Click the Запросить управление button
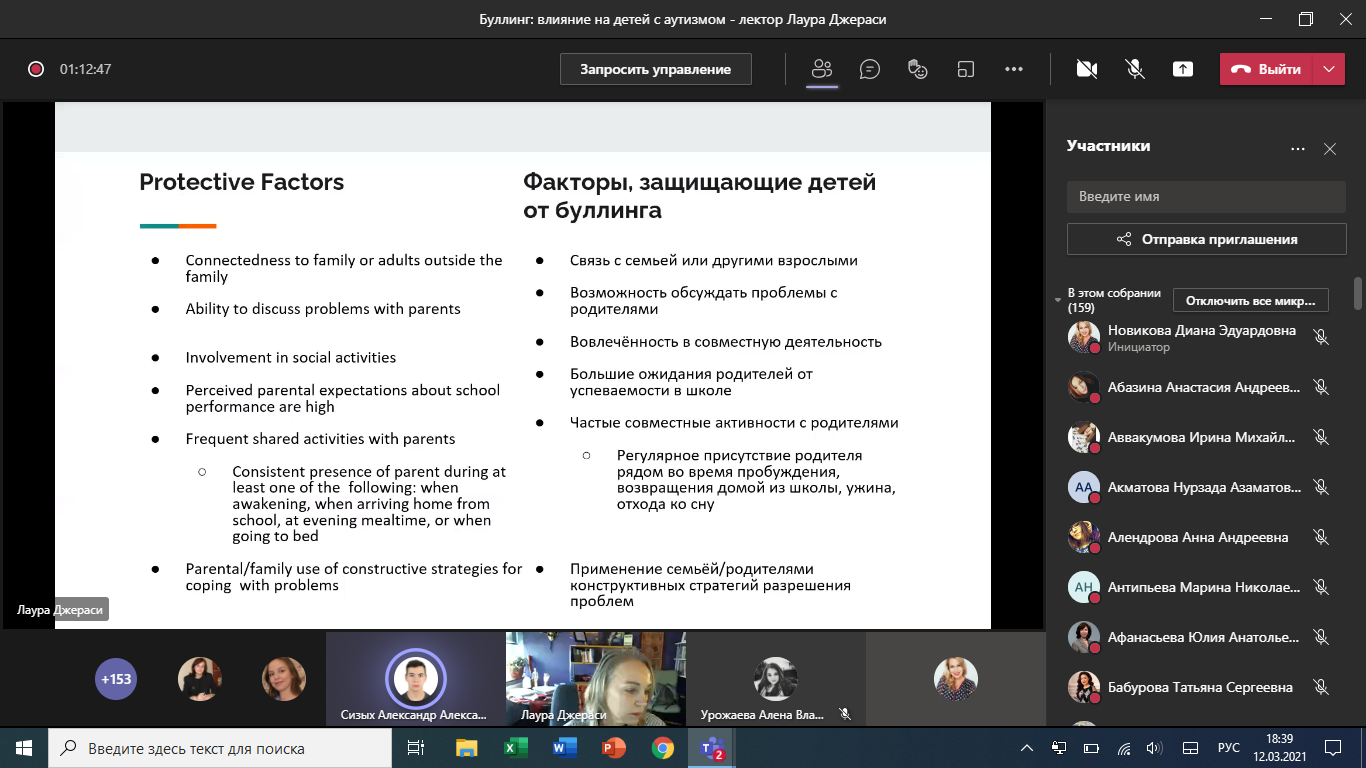The image size is (1366, 768). click(x=655, y=69)
